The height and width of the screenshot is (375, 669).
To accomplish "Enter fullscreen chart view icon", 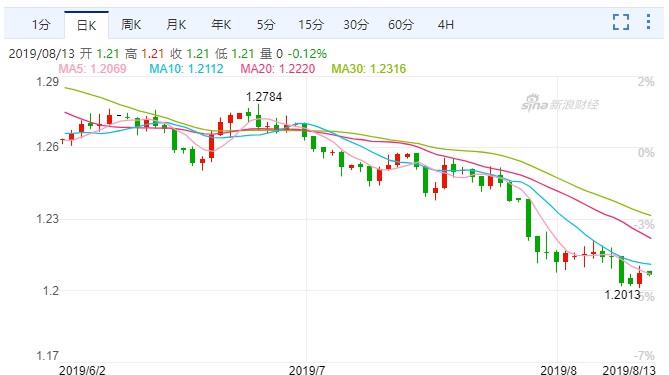I will tap(621, 22).
